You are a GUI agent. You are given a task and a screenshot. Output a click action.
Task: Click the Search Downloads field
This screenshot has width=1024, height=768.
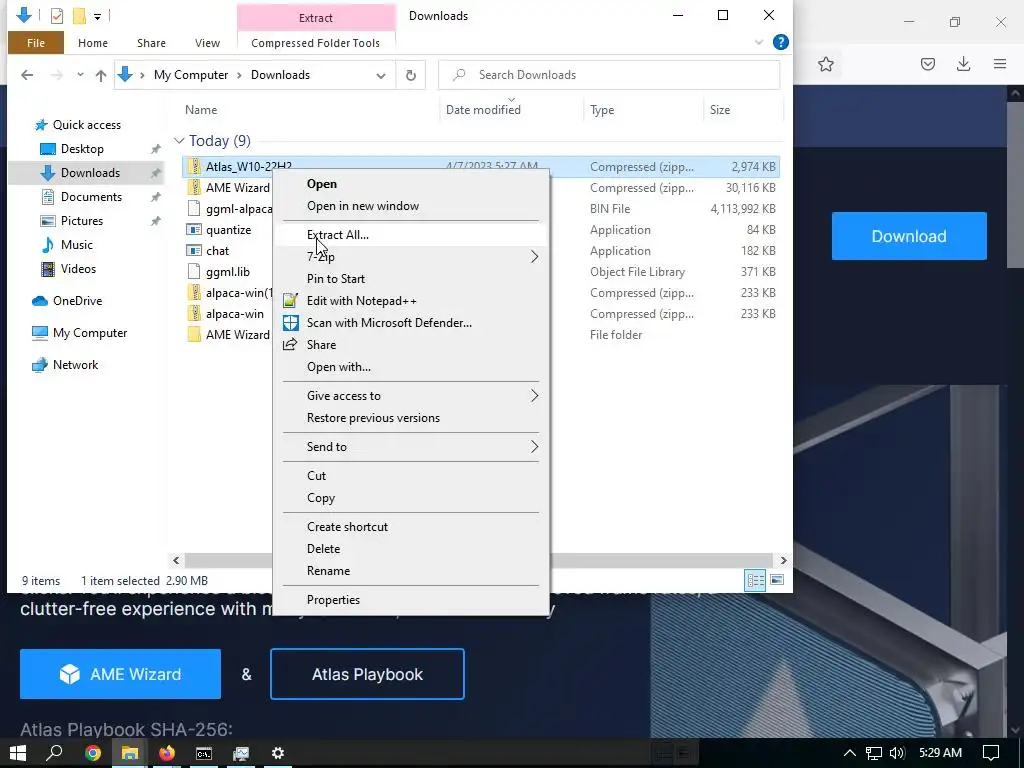click(609, 75)
